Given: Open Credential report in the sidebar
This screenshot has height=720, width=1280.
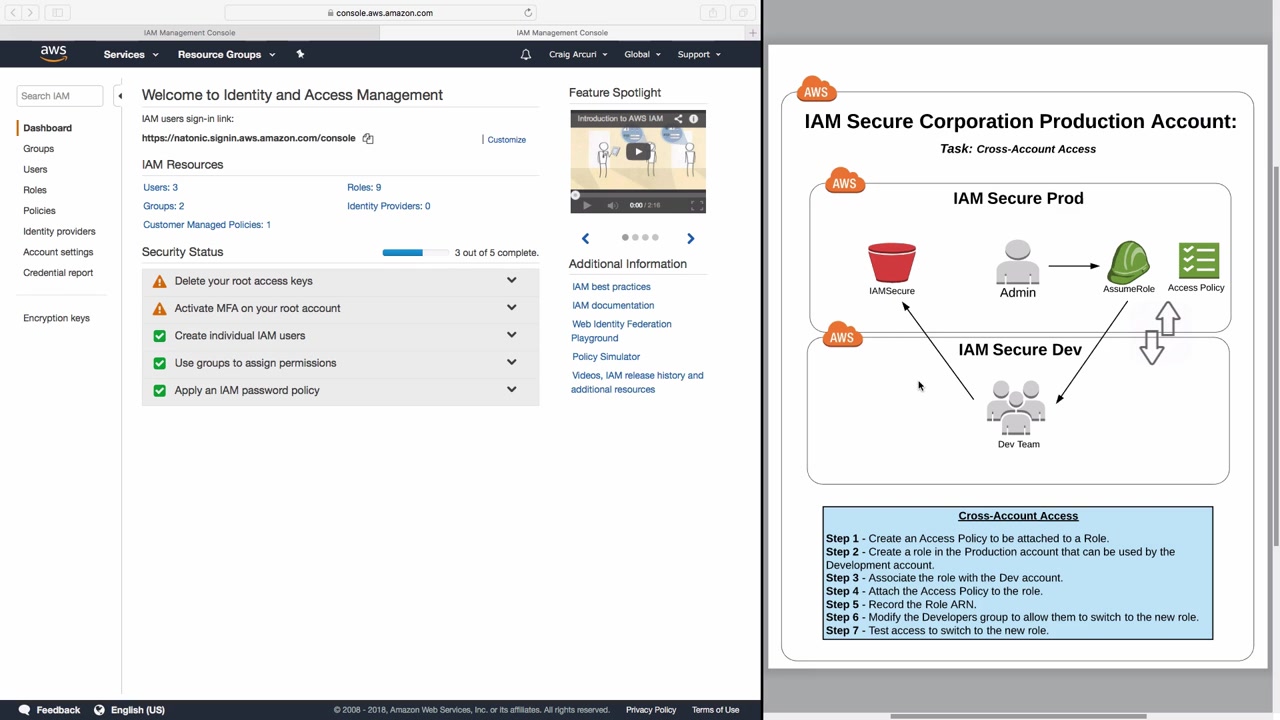Looking at the screenshot, I should (58, 273).
